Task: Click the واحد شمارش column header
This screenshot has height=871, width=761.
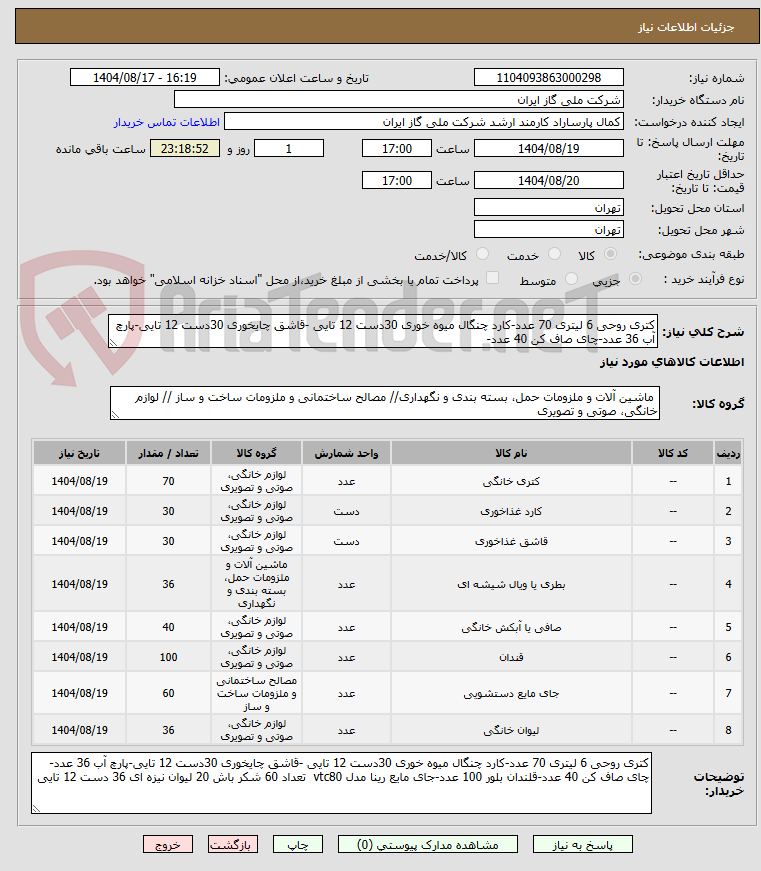Action: (x=346, y=453)
